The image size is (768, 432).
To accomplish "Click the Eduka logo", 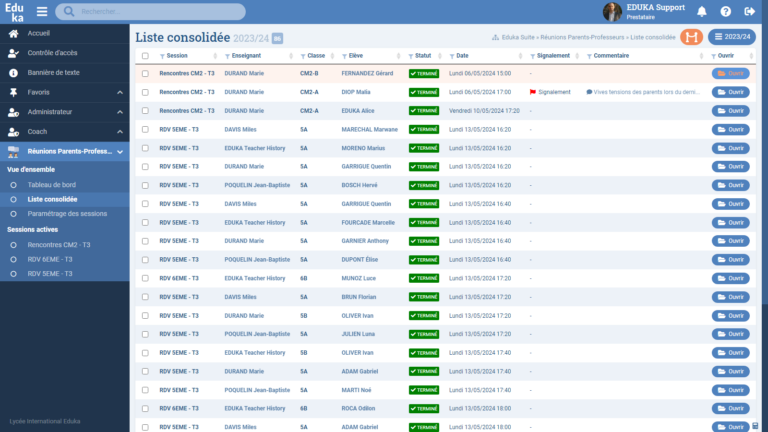I will click(x=14, y=12).
